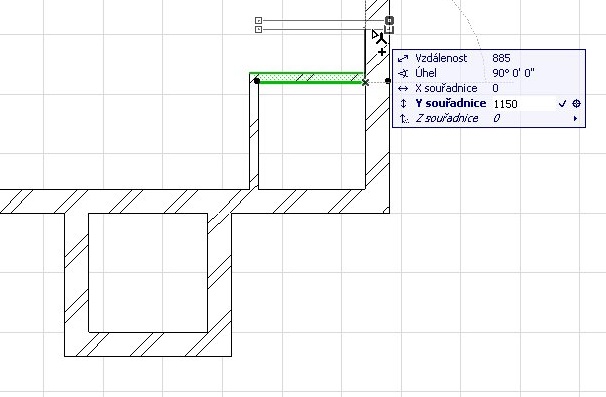Expand tracker options arrow on Z souřadnice row
The height and width of the screenshot is (397, 606).
click(x=575, y=119)
